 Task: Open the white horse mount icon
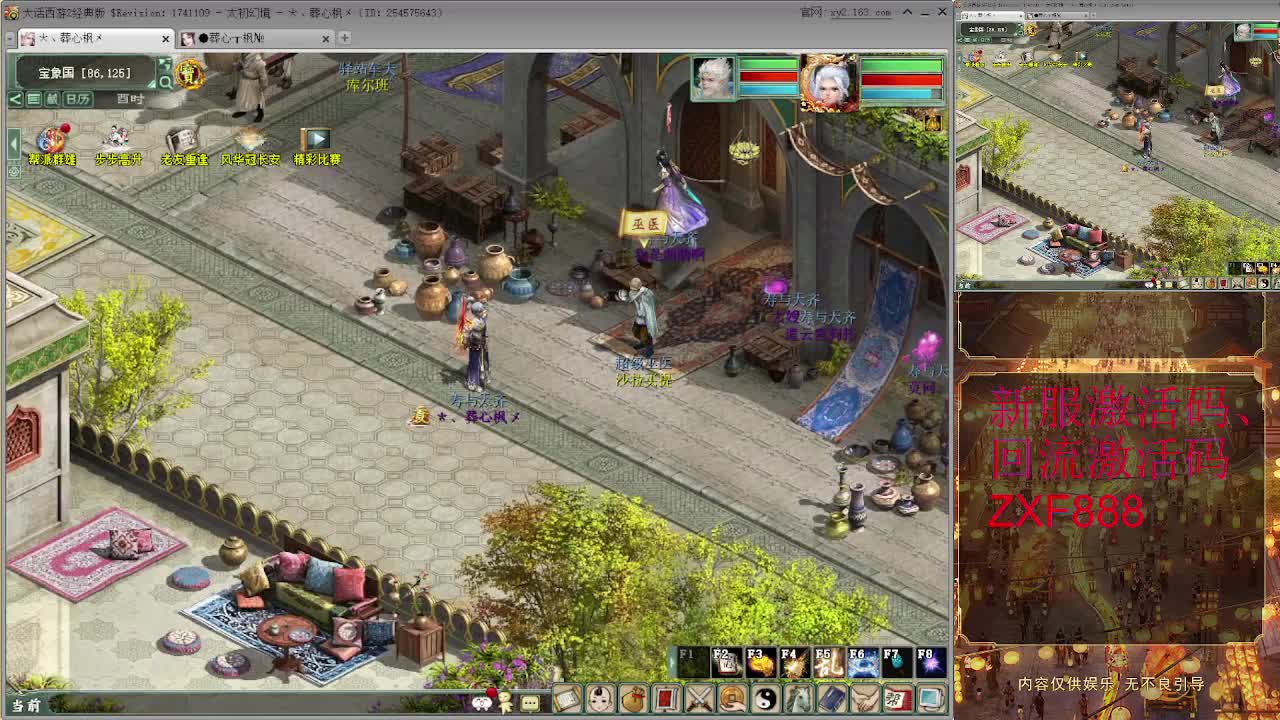pos(798,700)
